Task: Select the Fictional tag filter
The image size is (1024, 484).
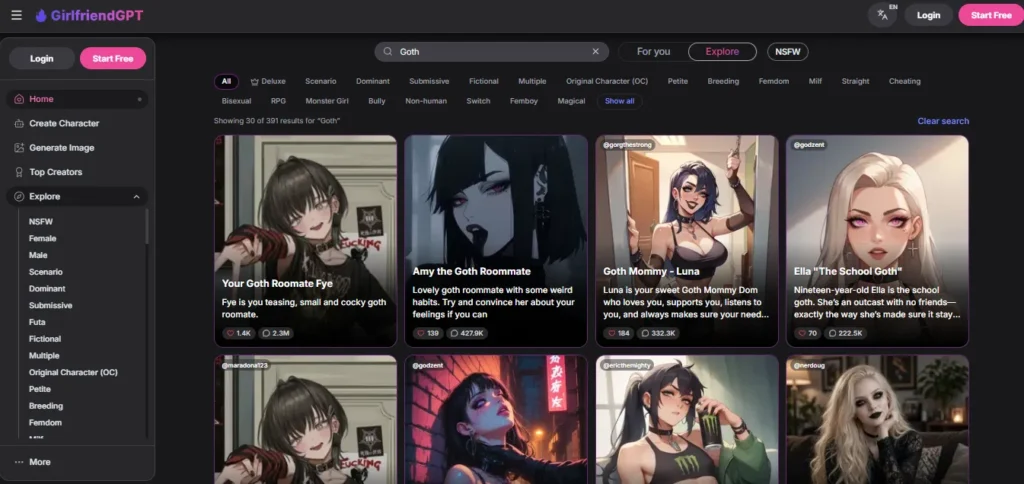Action: click(x=484, y=82)
